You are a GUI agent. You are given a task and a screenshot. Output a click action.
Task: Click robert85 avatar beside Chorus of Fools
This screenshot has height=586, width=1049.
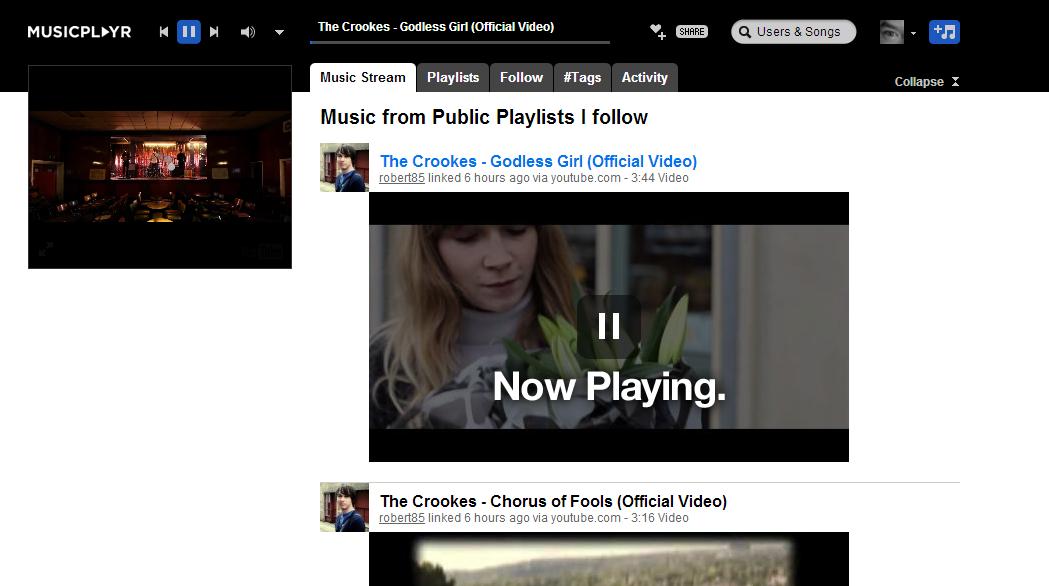[x=344, y=507]
